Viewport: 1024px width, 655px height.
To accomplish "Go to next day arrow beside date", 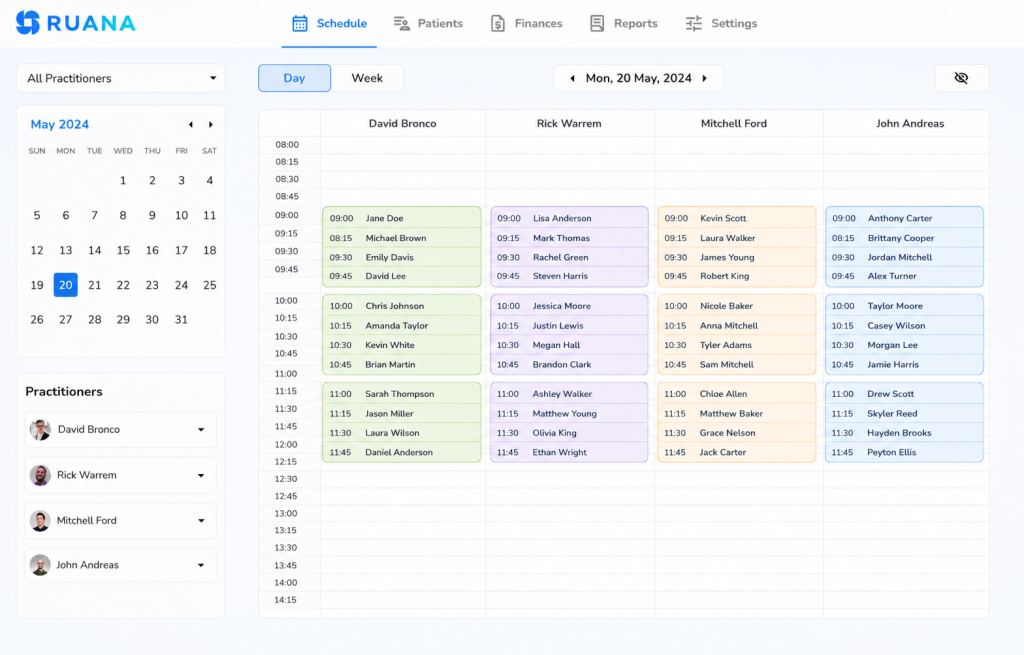I will click(705, 78).
